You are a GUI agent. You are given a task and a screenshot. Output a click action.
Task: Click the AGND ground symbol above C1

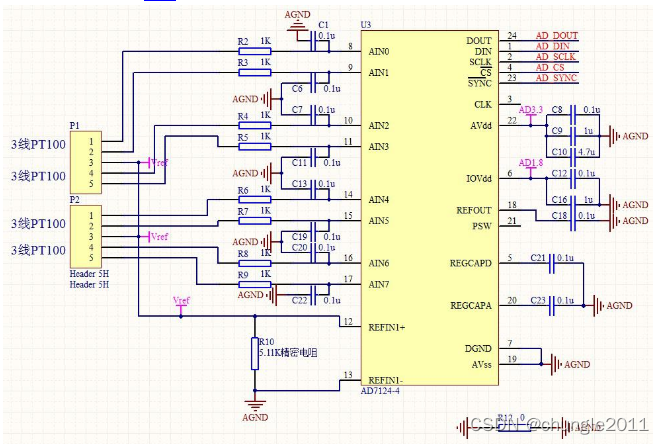[x=297, y=26]
